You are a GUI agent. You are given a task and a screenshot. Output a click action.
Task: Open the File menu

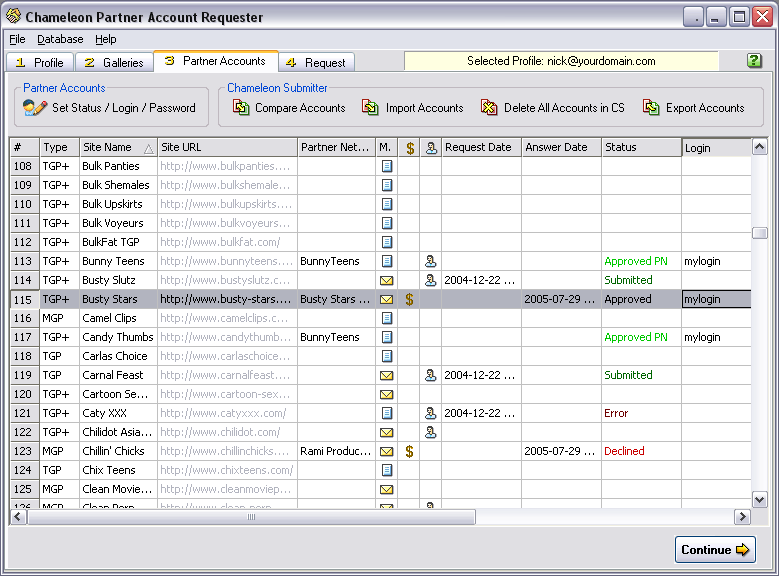[17, 39]
